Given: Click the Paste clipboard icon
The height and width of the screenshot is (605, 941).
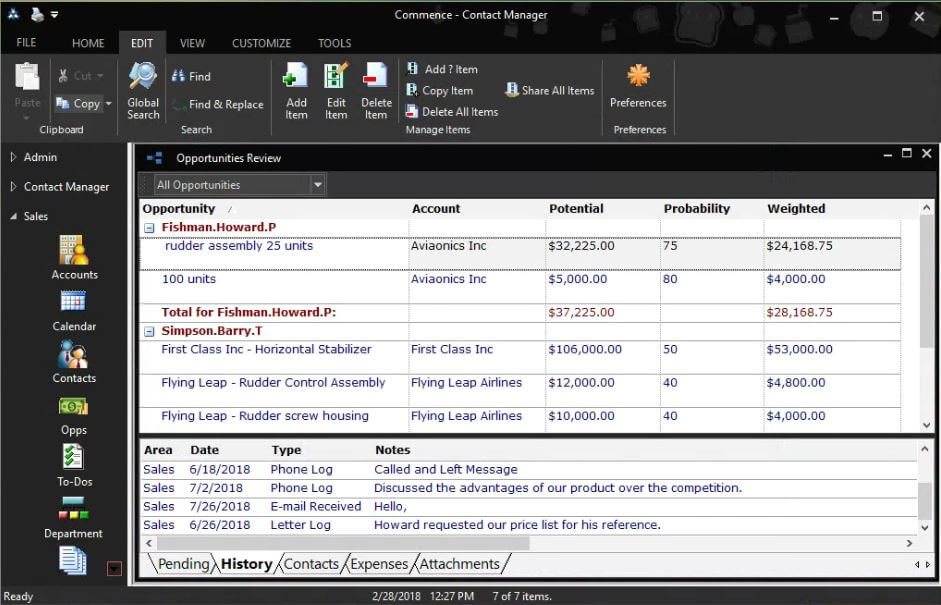Looking at the screenshot, I should tap(27, 77).
